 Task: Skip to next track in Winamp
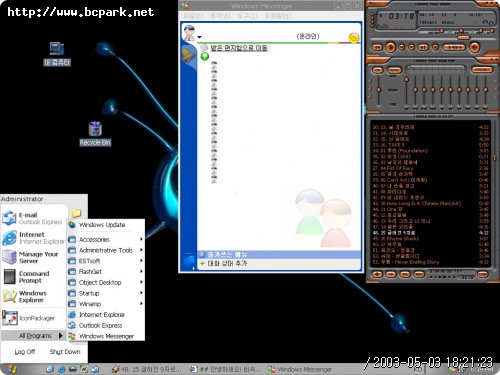pyautogui.click(x=423, y=47)
